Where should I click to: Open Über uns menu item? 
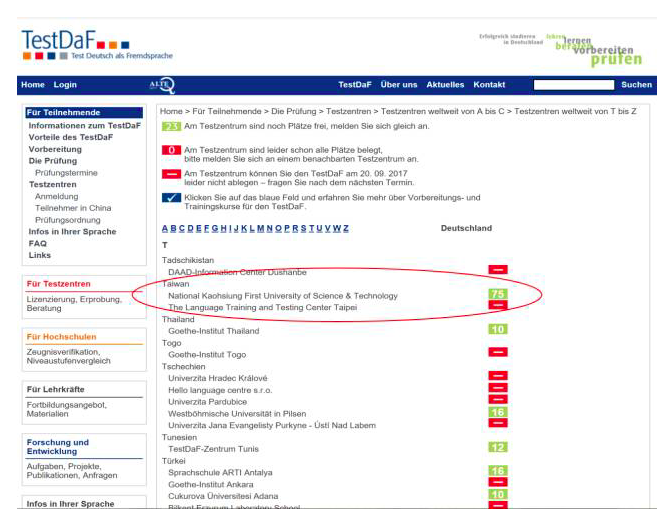[399, 85]
